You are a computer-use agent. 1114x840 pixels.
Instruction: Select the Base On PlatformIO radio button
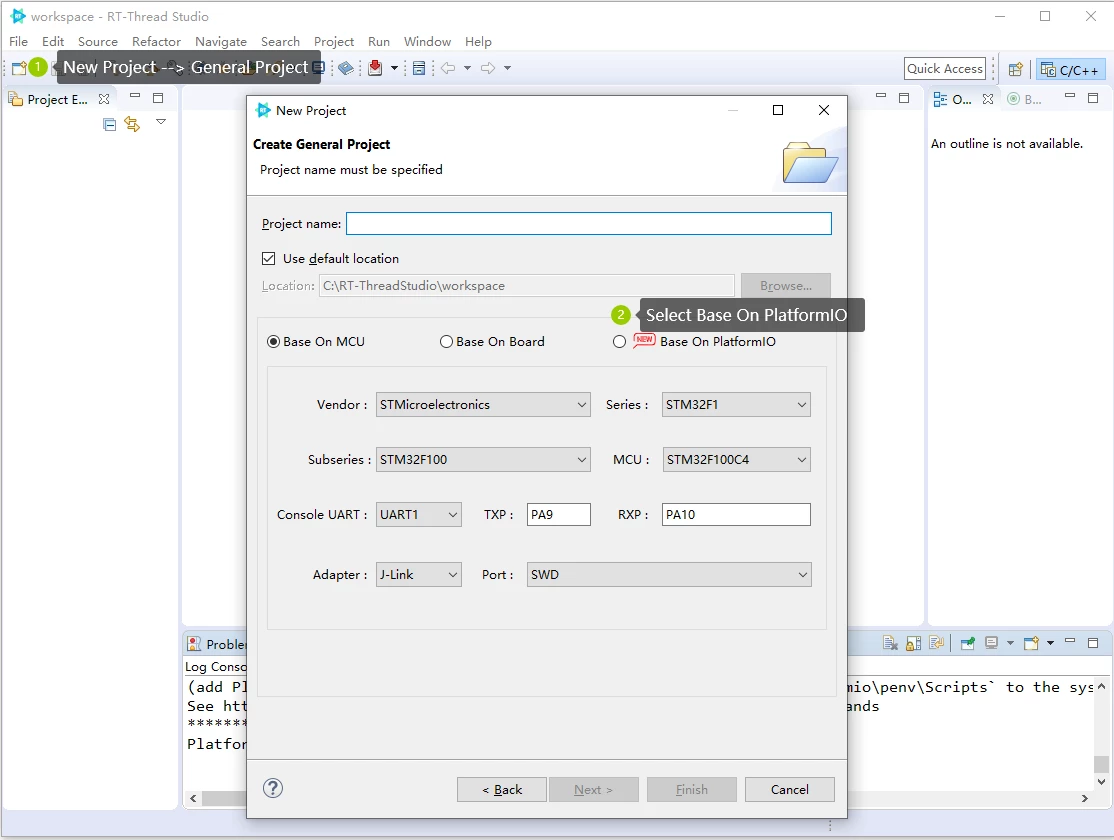click(x=620, y=342)
